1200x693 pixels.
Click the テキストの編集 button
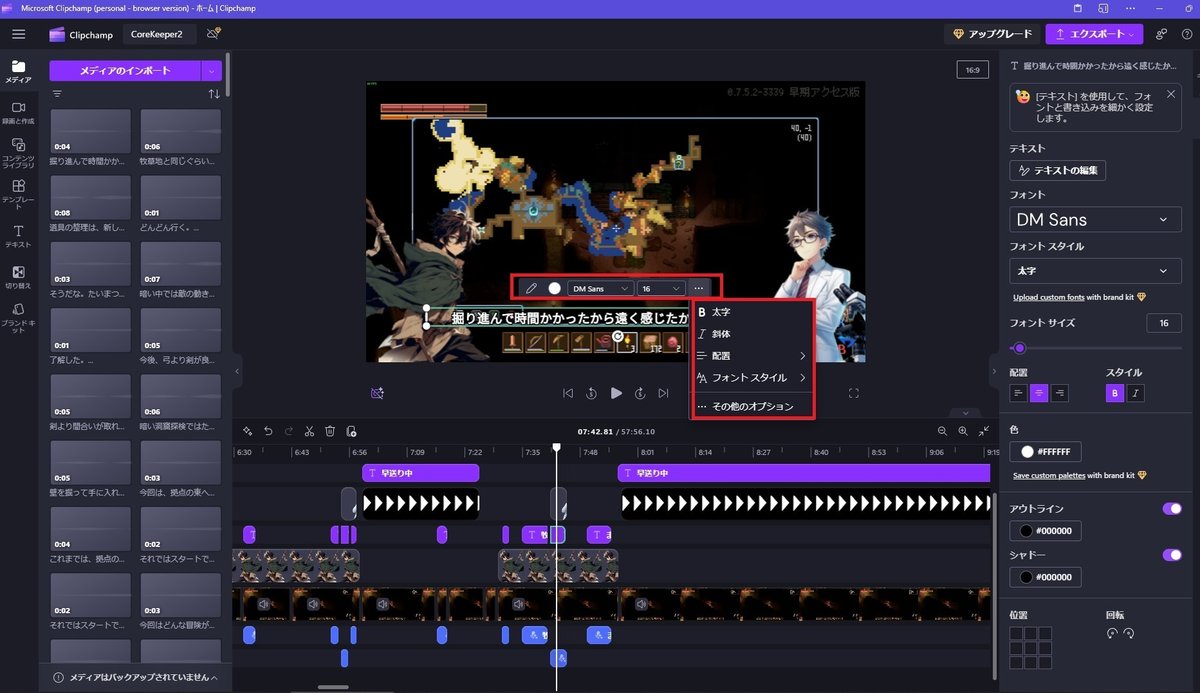1058,170
